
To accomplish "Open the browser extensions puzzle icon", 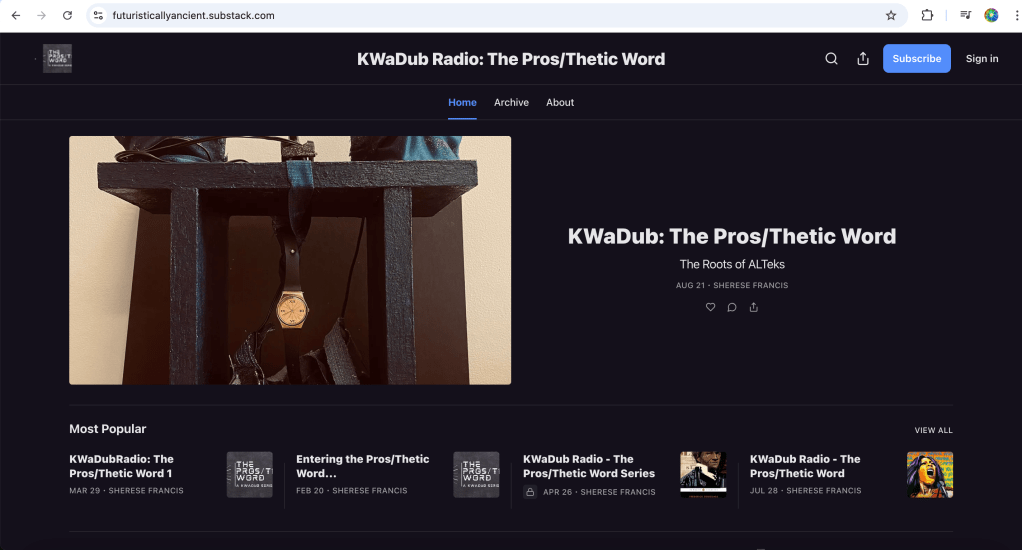I will [927, 16].
